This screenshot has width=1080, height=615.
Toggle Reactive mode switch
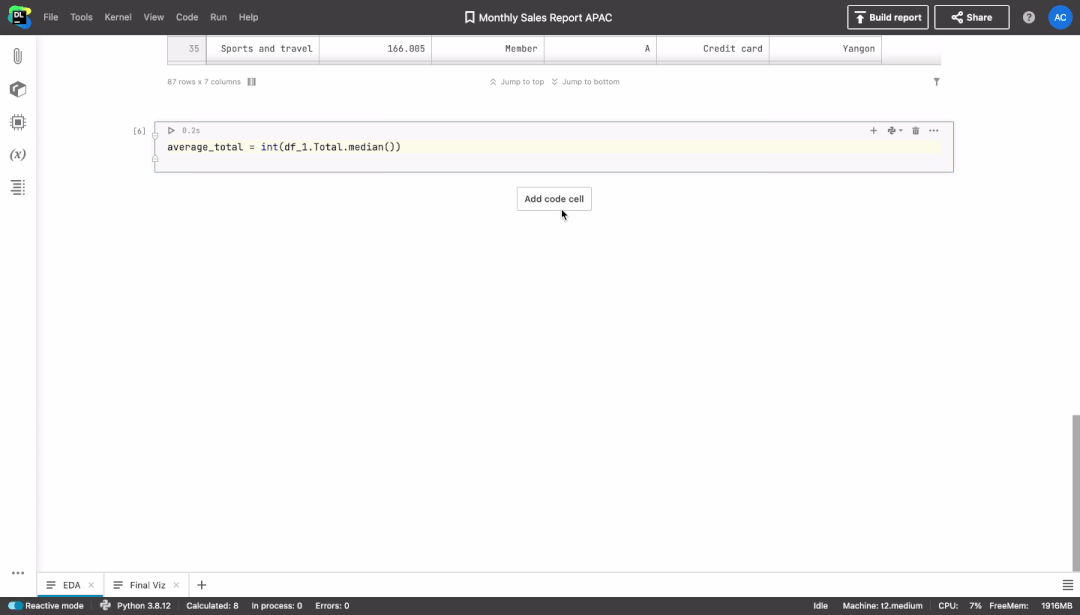[15, 606]
